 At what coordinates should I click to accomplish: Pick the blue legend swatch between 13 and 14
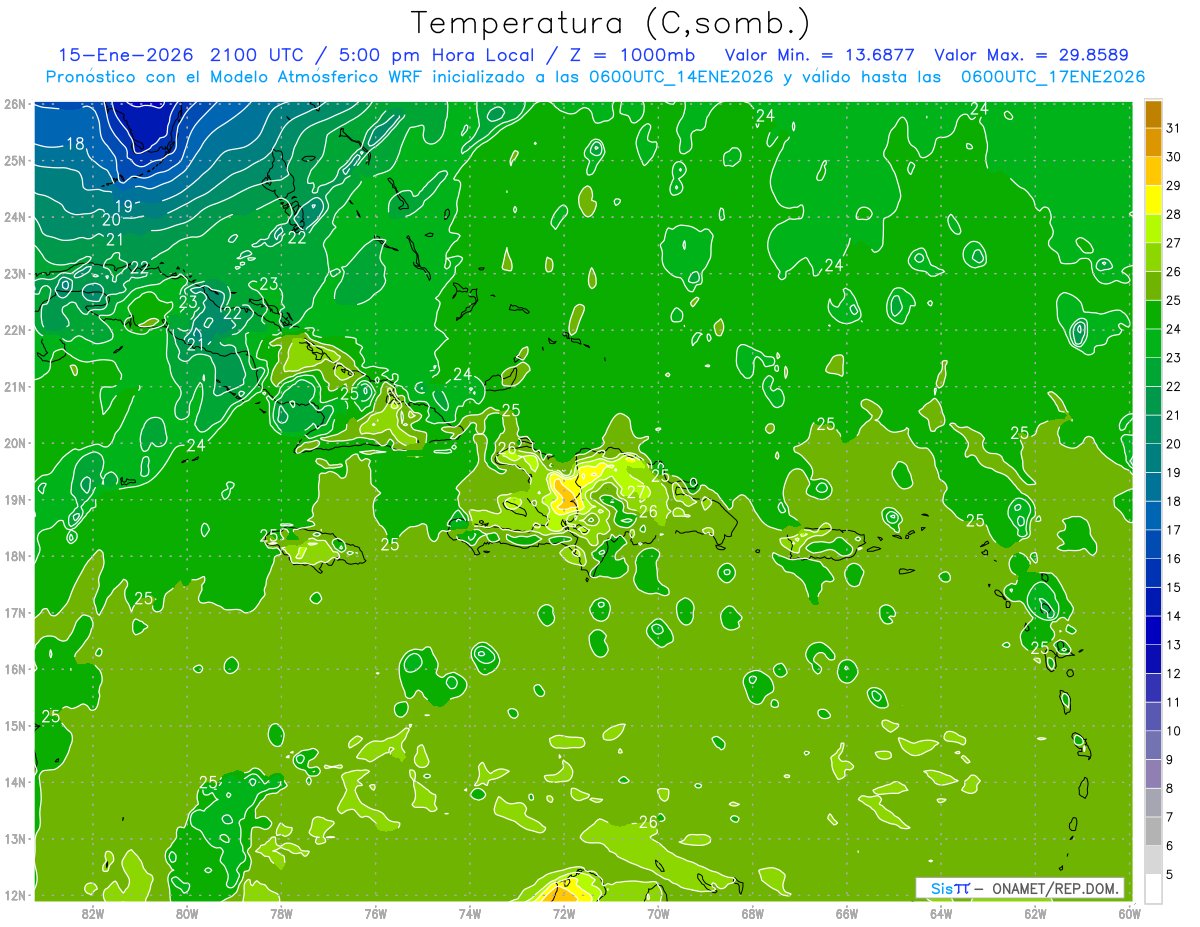pos(1153,630)
